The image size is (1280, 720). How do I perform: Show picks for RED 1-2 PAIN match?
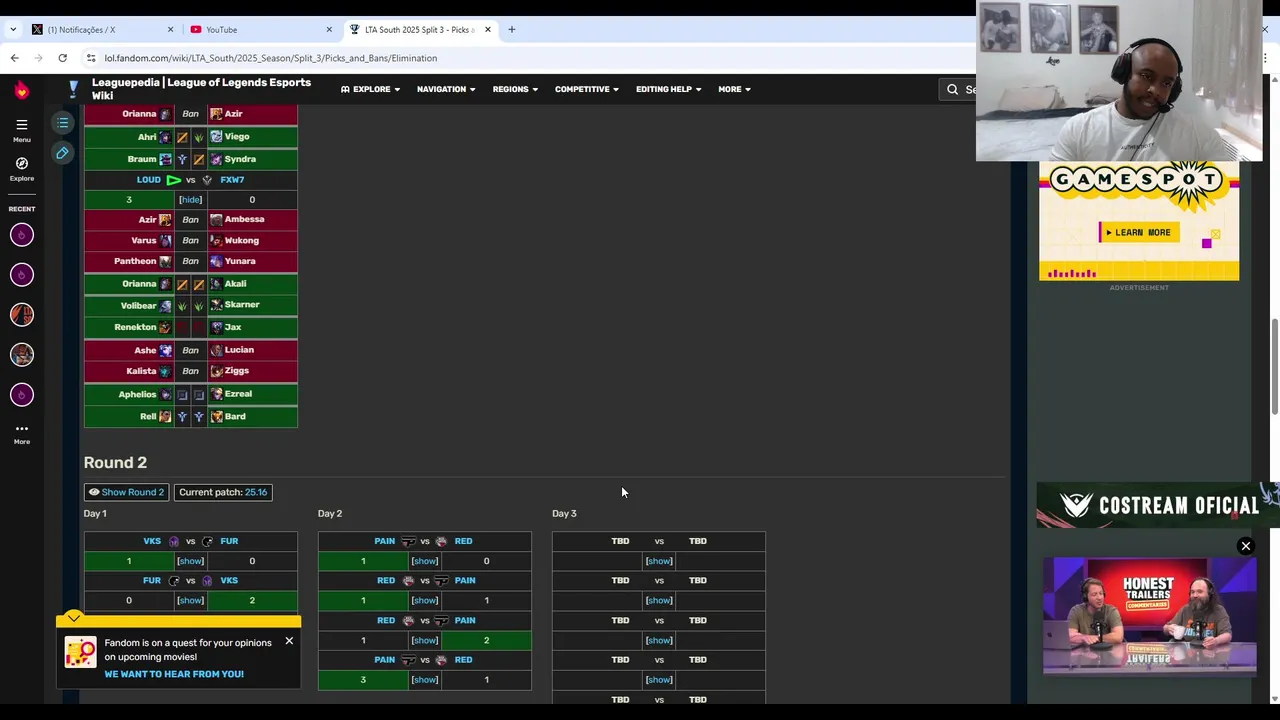(424, 640)
